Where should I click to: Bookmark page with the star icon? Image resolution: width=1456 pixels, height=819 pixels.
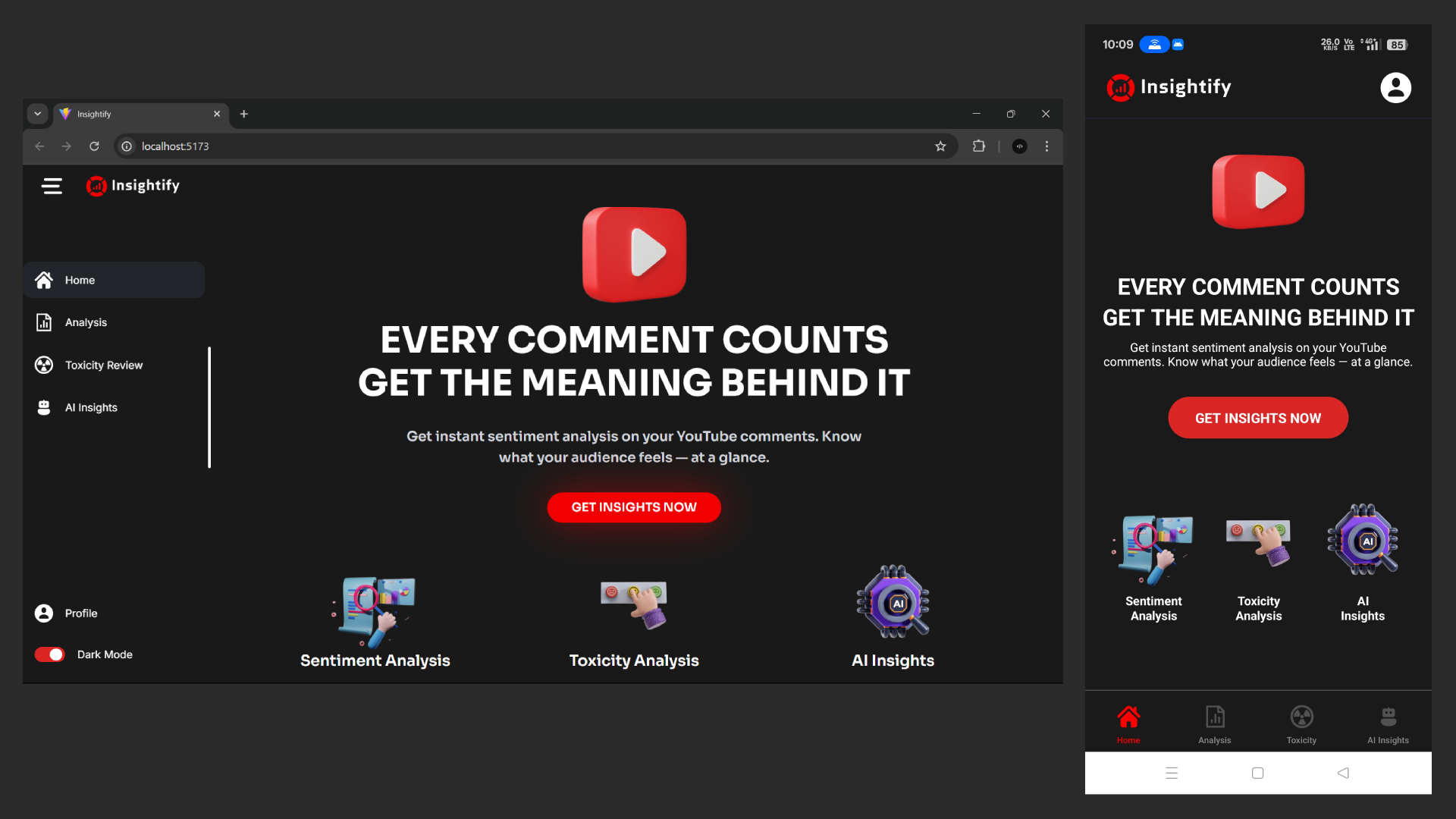(x=940, y=146)
